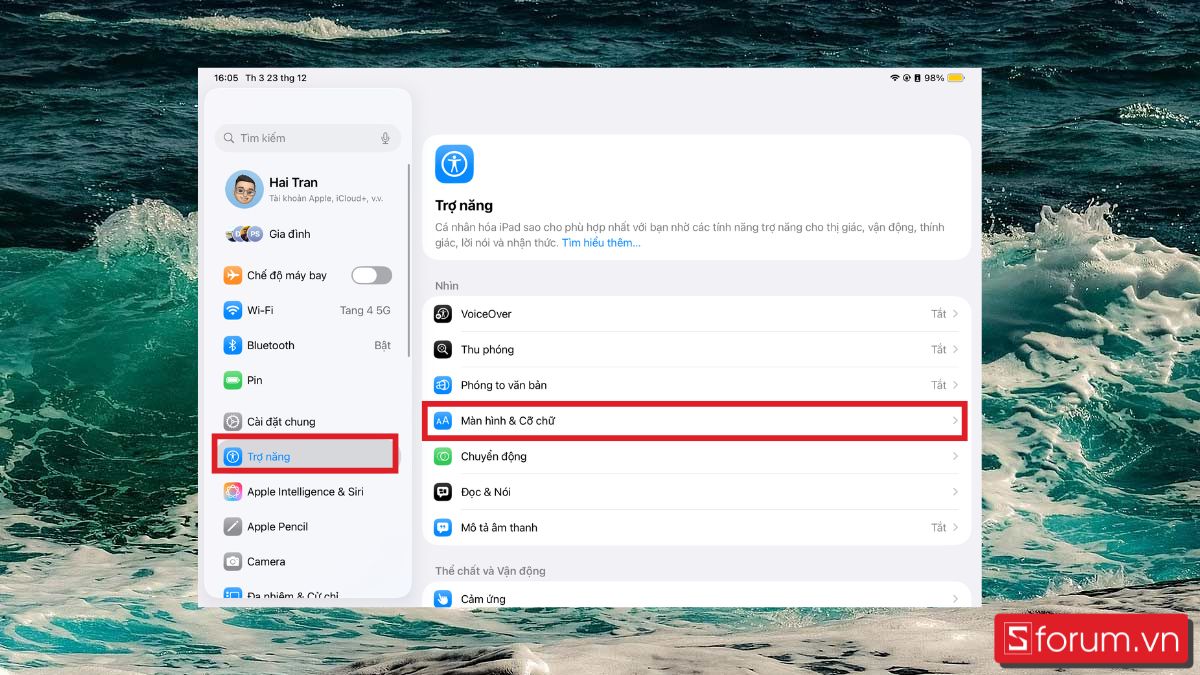Tap the Tắt value on Mô tả âm thanh

pyautogui.click(x=939, y=527)
